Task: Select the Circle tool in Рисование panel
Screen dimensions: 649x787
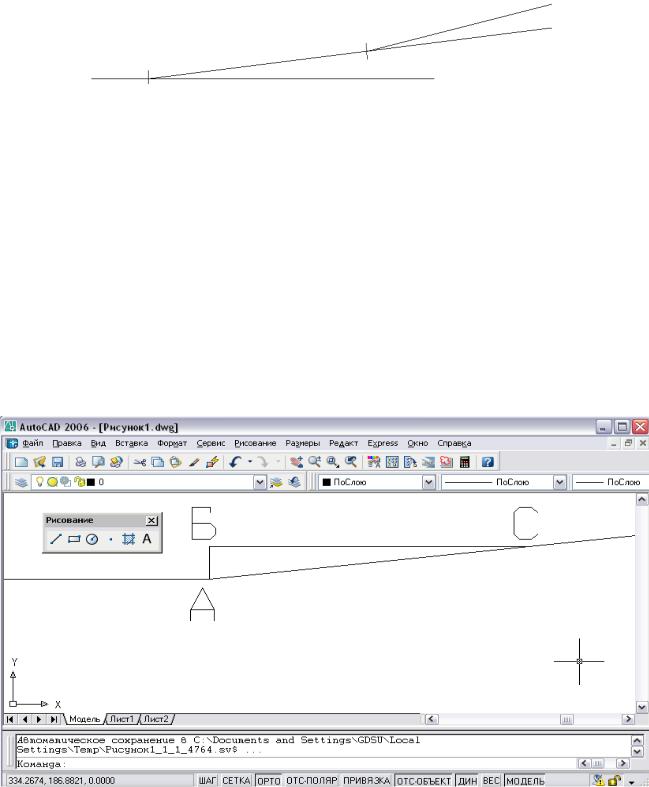Action: [x=92, y=539]
